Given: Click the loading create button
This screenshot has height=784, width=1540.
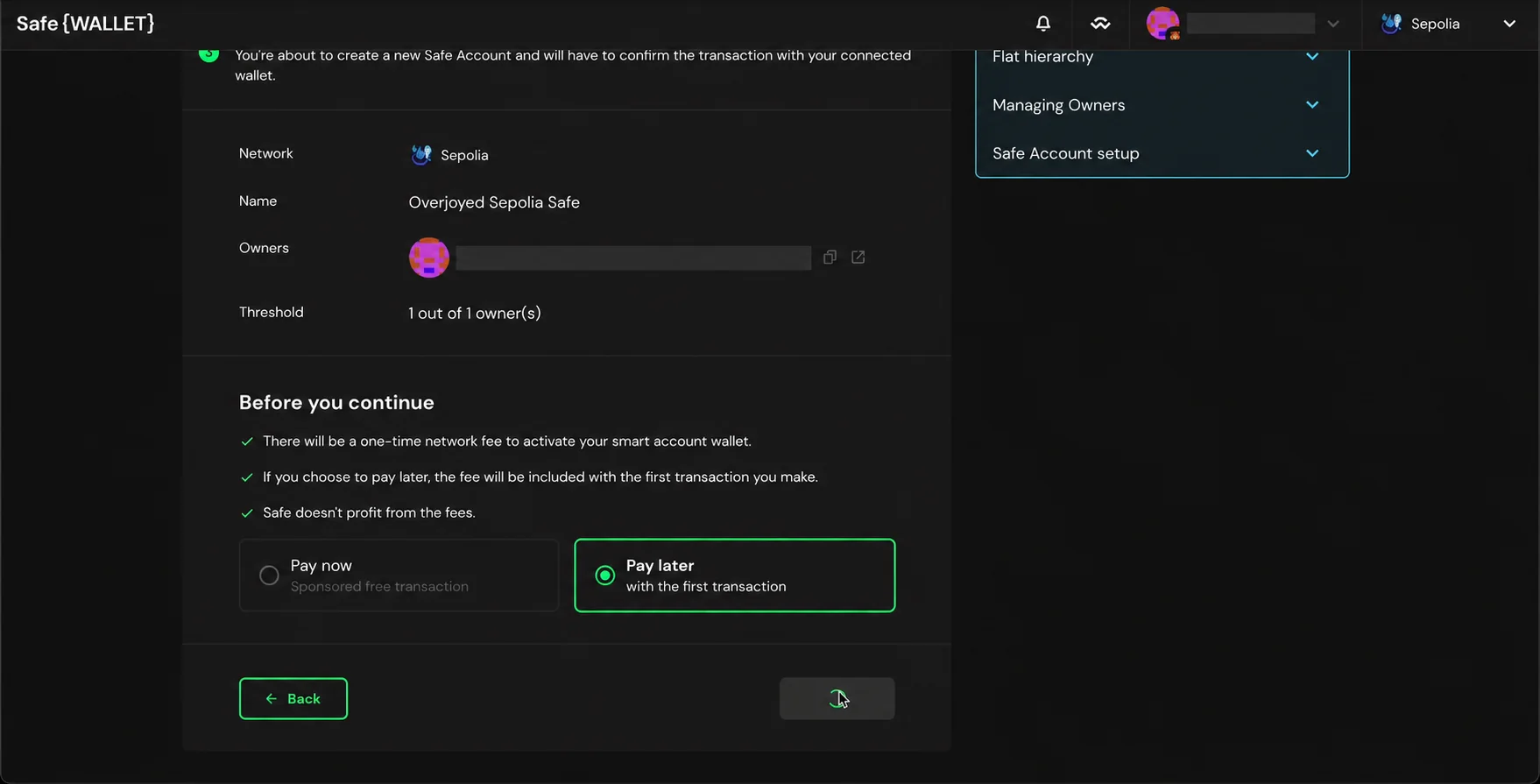Looking at the screenshot, I should [x=837, y=698].
